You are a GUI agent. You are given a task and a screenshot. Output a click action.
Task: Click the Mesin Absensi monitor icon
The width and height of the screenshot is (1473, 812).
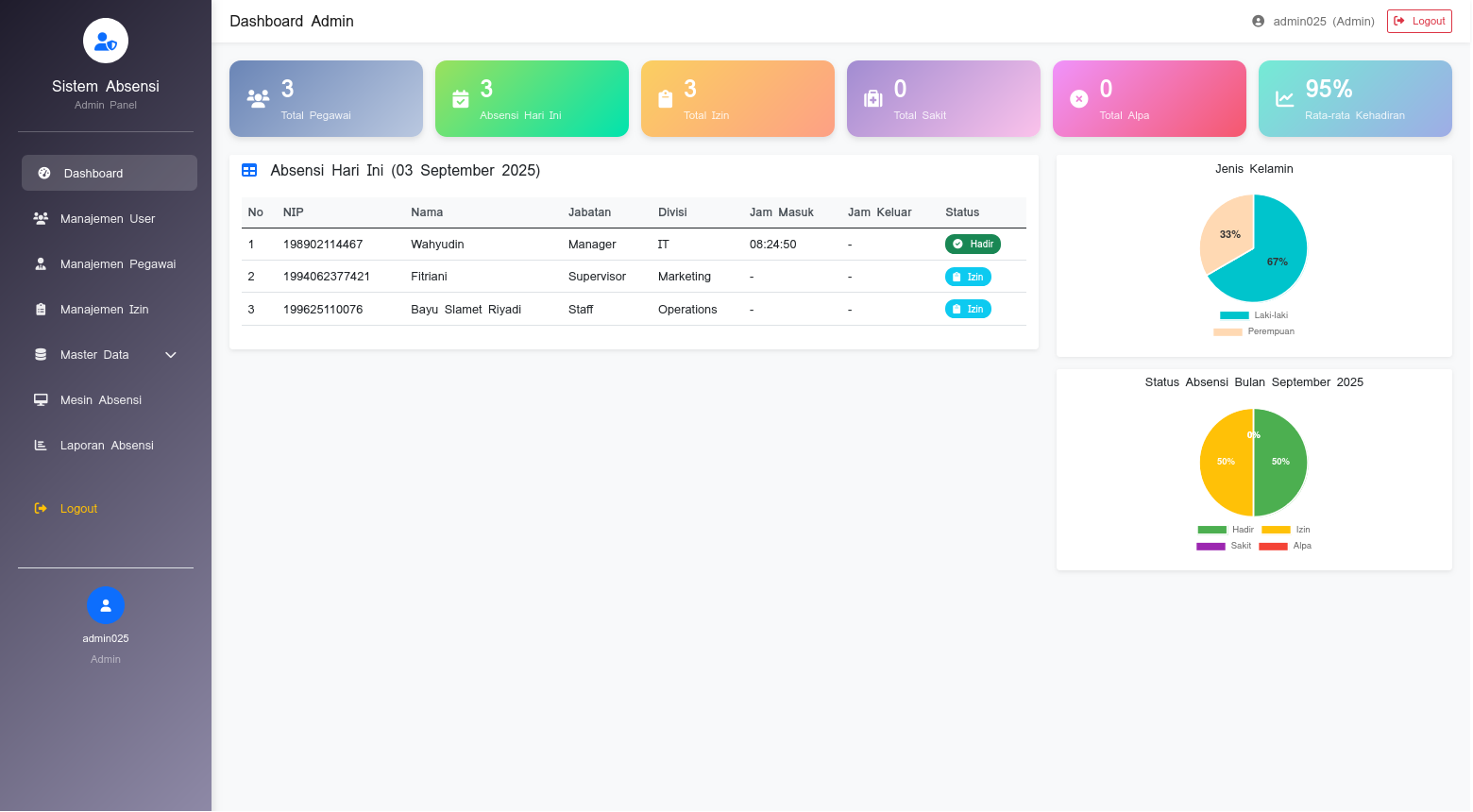pos(41,400)
